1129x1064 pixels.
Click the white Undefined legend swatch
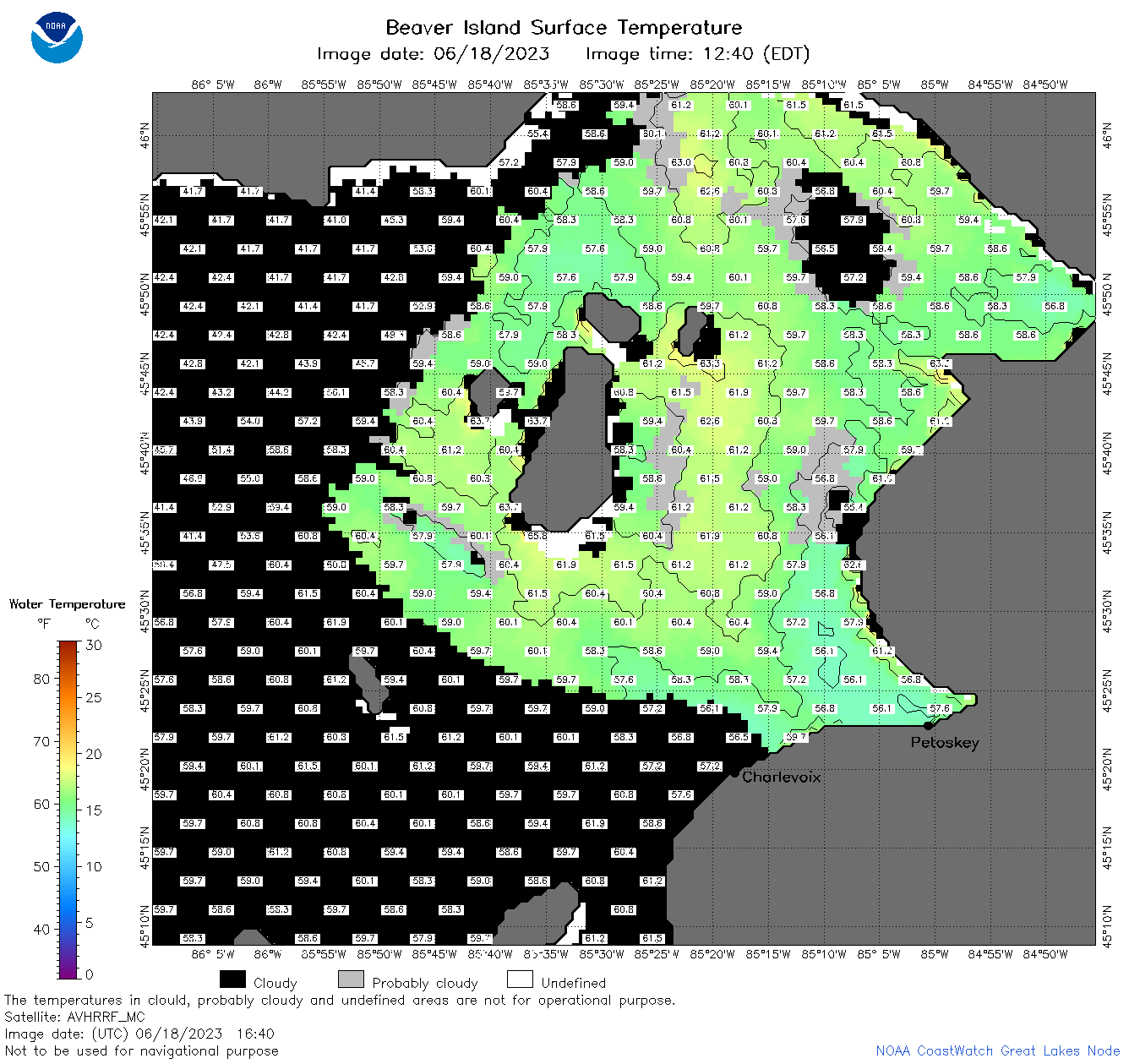pos(520,979)
